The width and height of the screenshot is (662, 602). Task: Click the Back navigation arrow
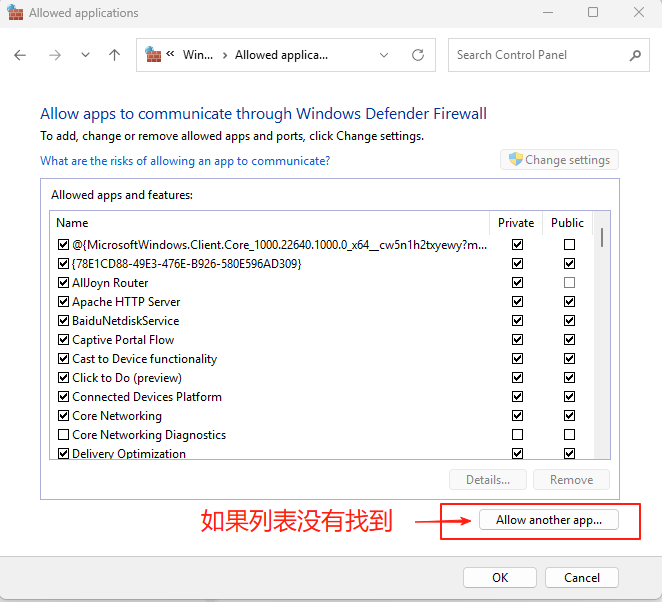tap(20, 55)
